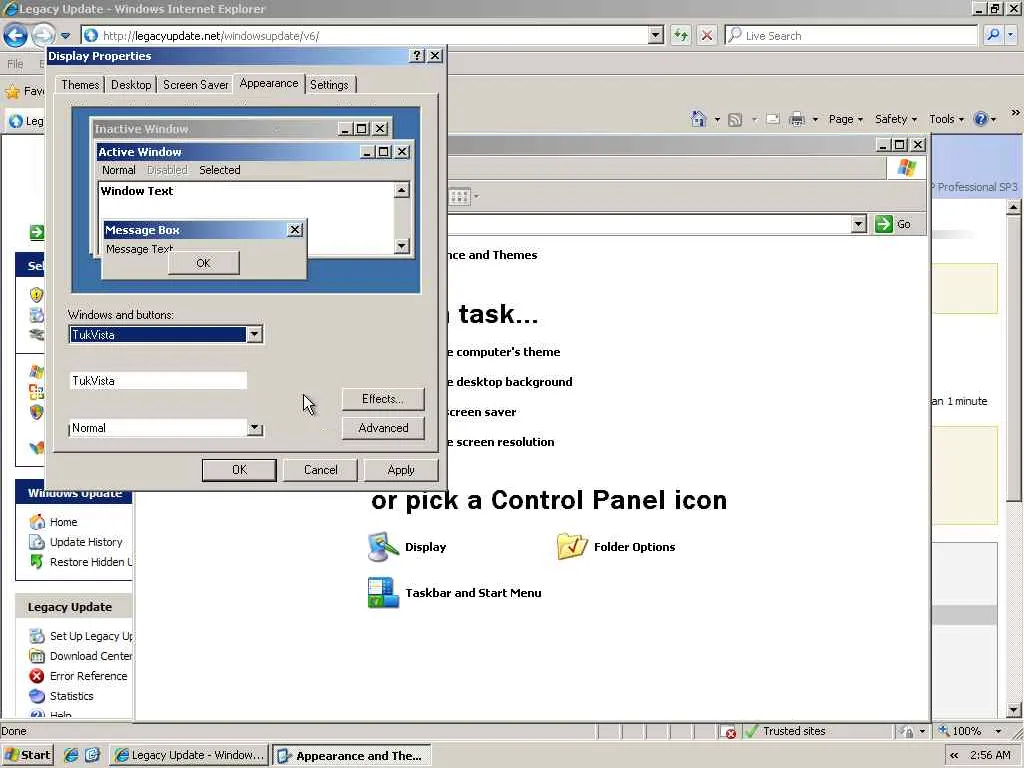Click the Views icon in Control Panel toolbar
Viewport: 1024px width, 768px height.
point(459,197)
